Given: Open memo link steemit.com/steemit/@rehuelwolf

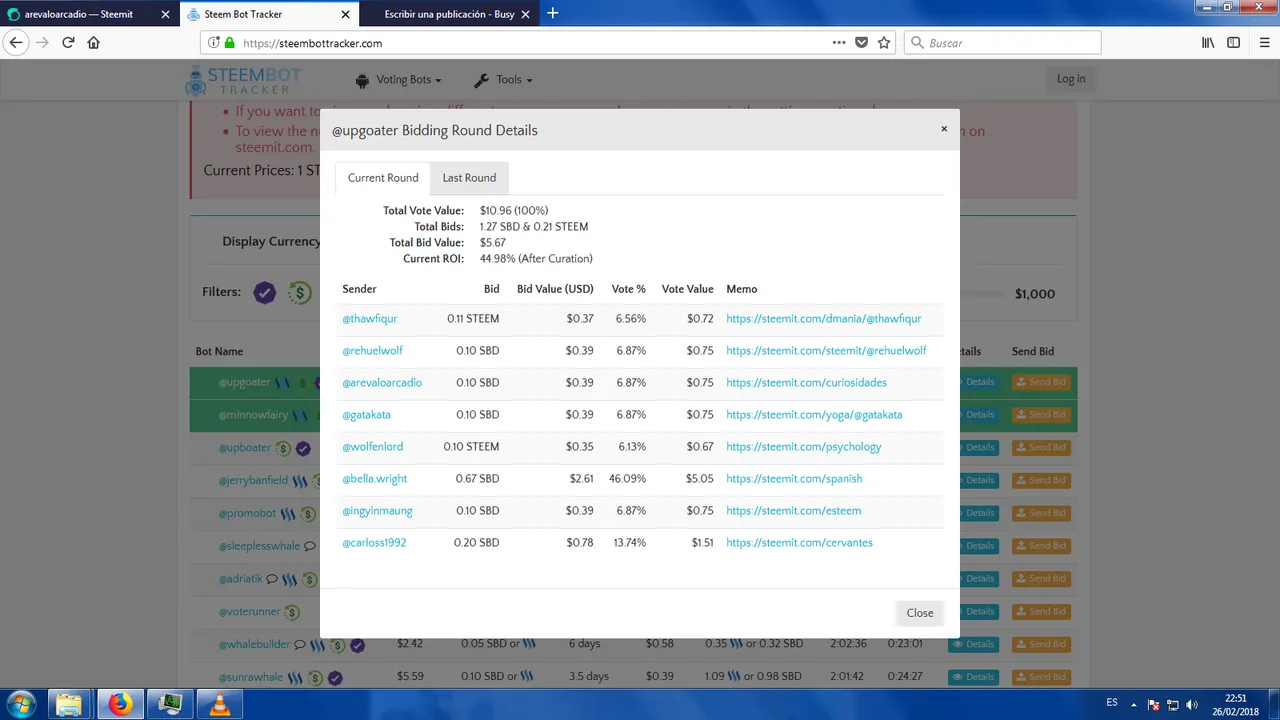Looking at the screenshot, I should 826,351.
